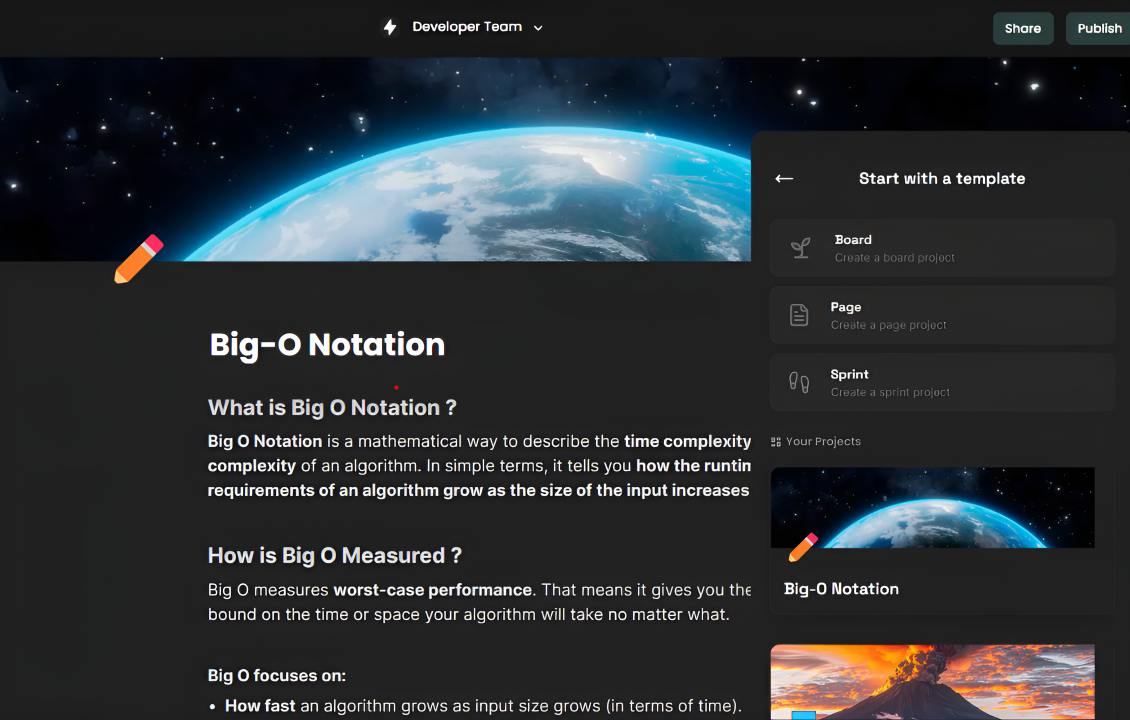Click the Sprint footsteps icon
This screenshot has width=1130, height=720.
[798, 382]
